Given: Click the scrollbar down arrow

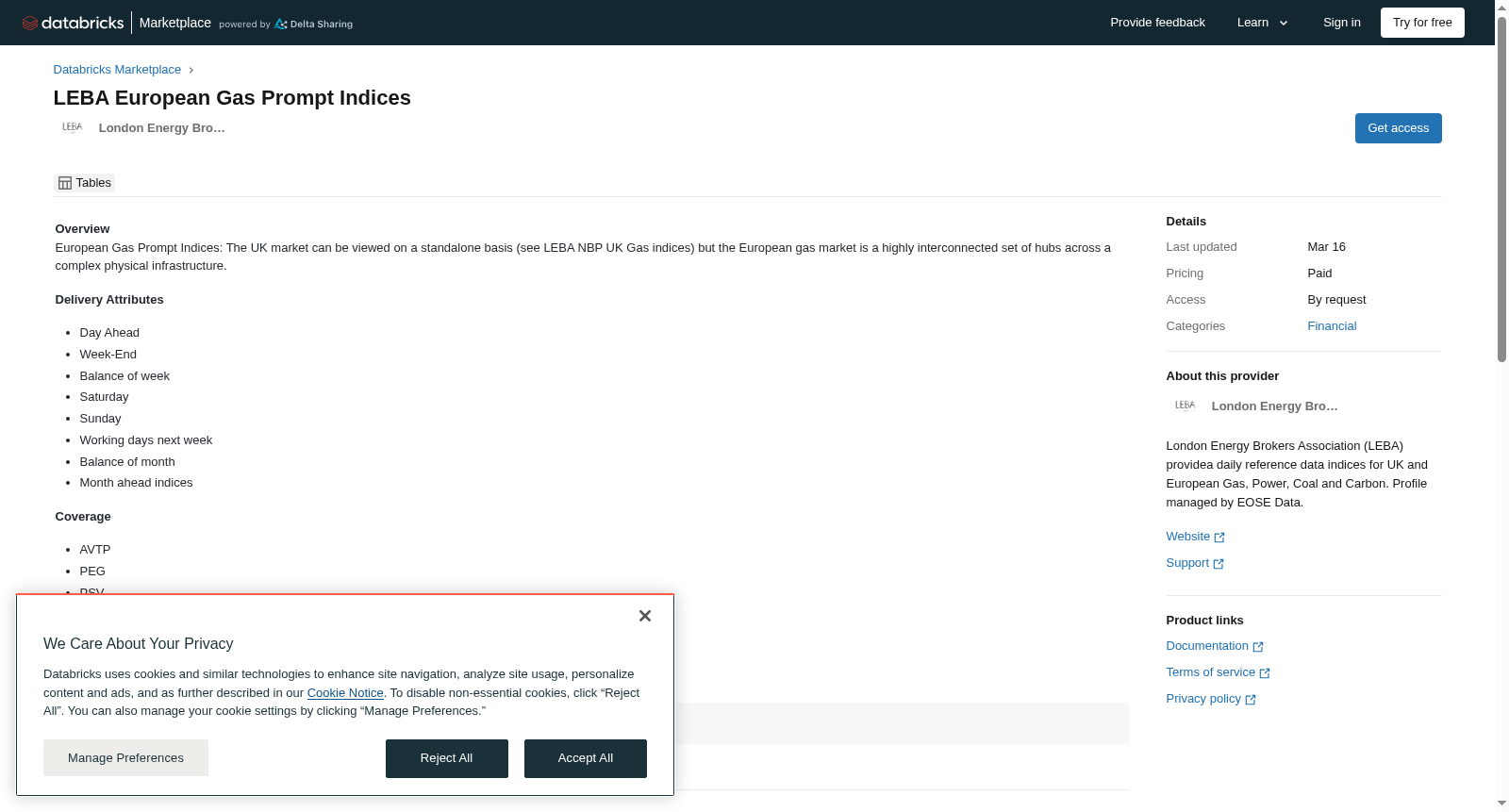Looking at the screenshot, I should pyautogui.click(x=1502, y=804).
